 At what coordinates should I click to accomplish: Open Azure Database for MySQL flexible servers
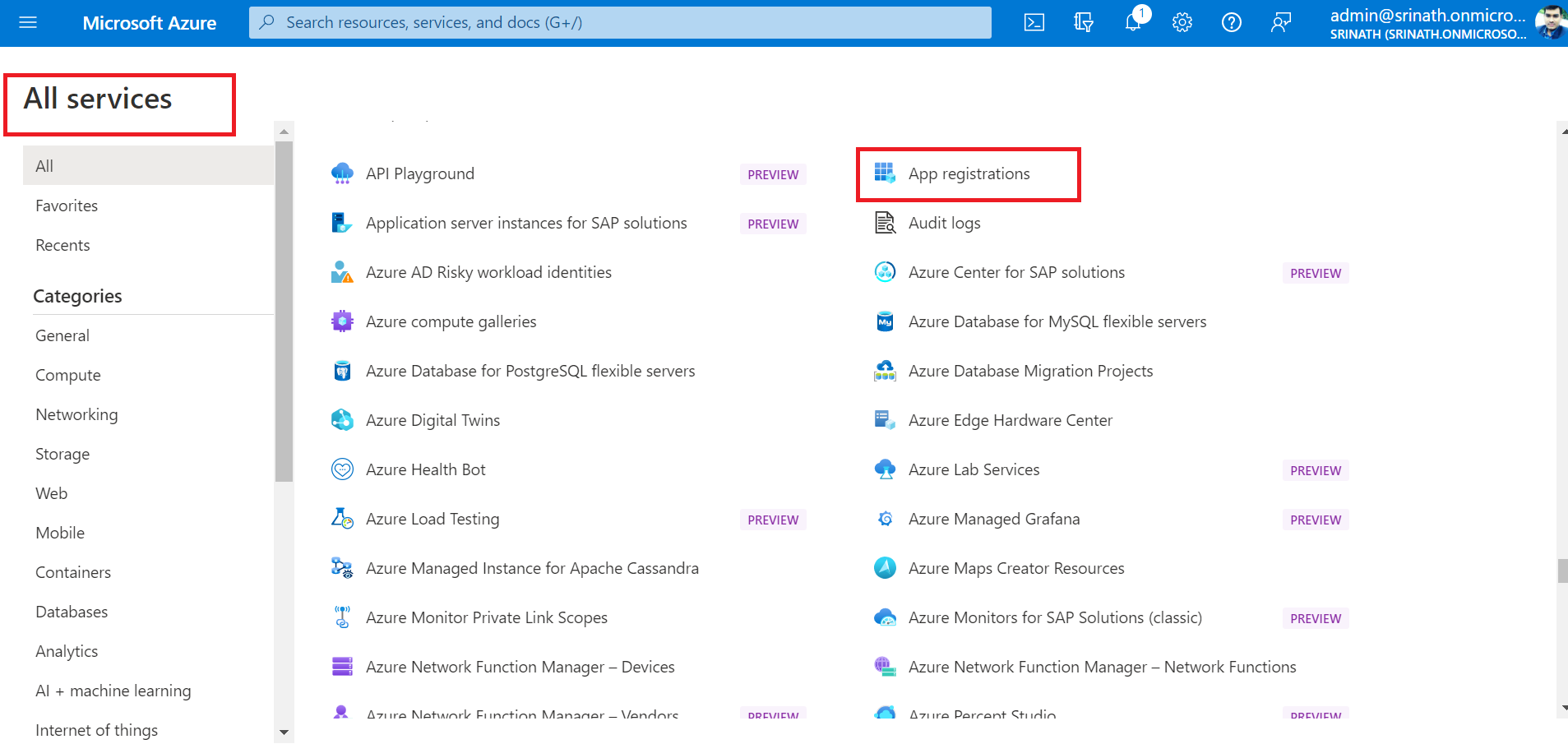coord(1057,321)
